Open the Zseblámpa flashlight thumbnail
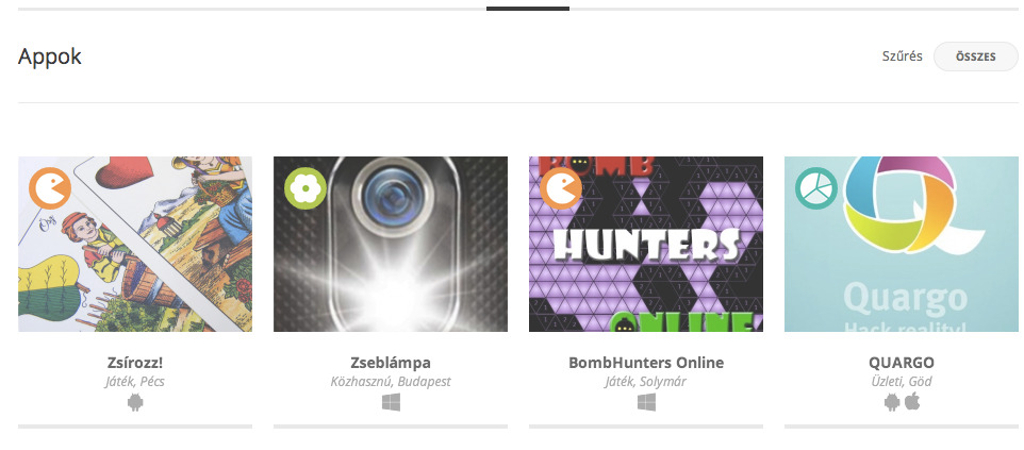Image resolution: width=1024 pixels, height=450 pixels. [391, 244]
